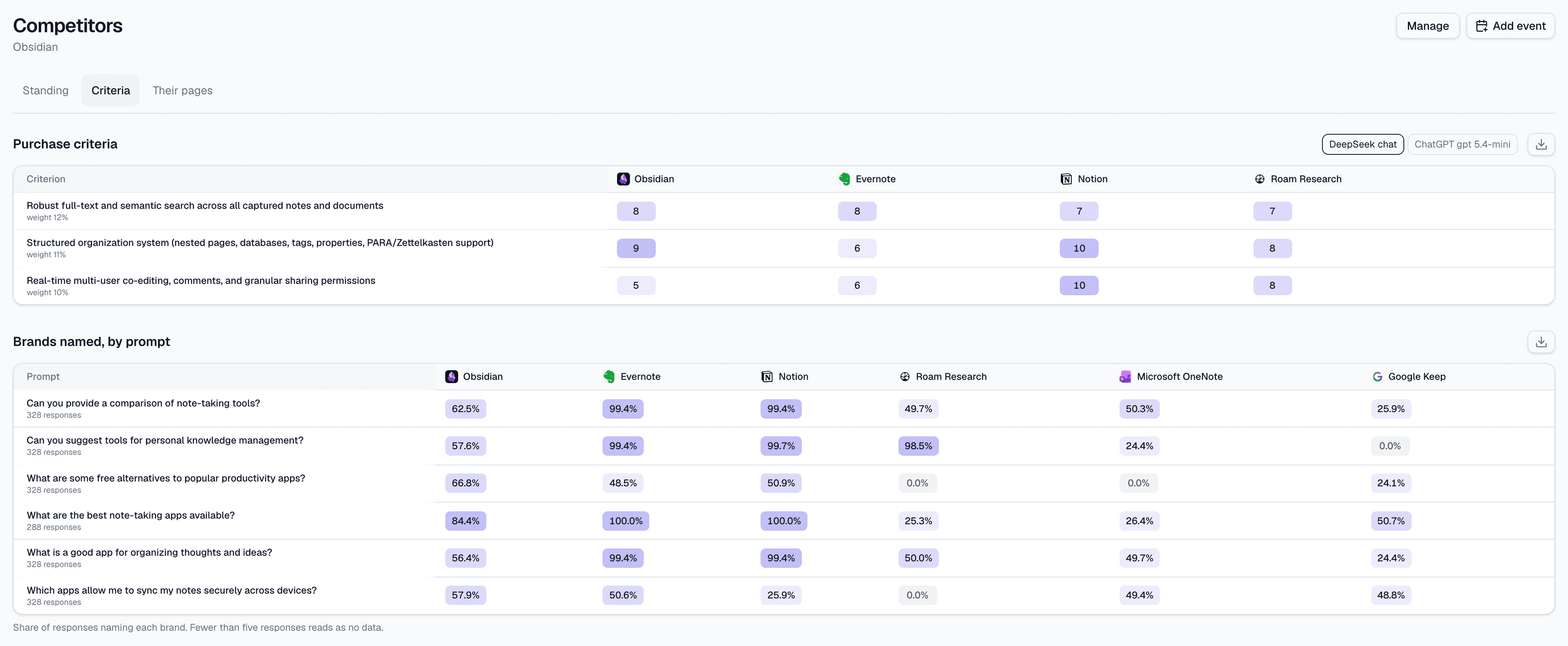1568x646 pixels.
Task: Click Obsidian's 57.9% cell
Action: [x=465, y=595]
